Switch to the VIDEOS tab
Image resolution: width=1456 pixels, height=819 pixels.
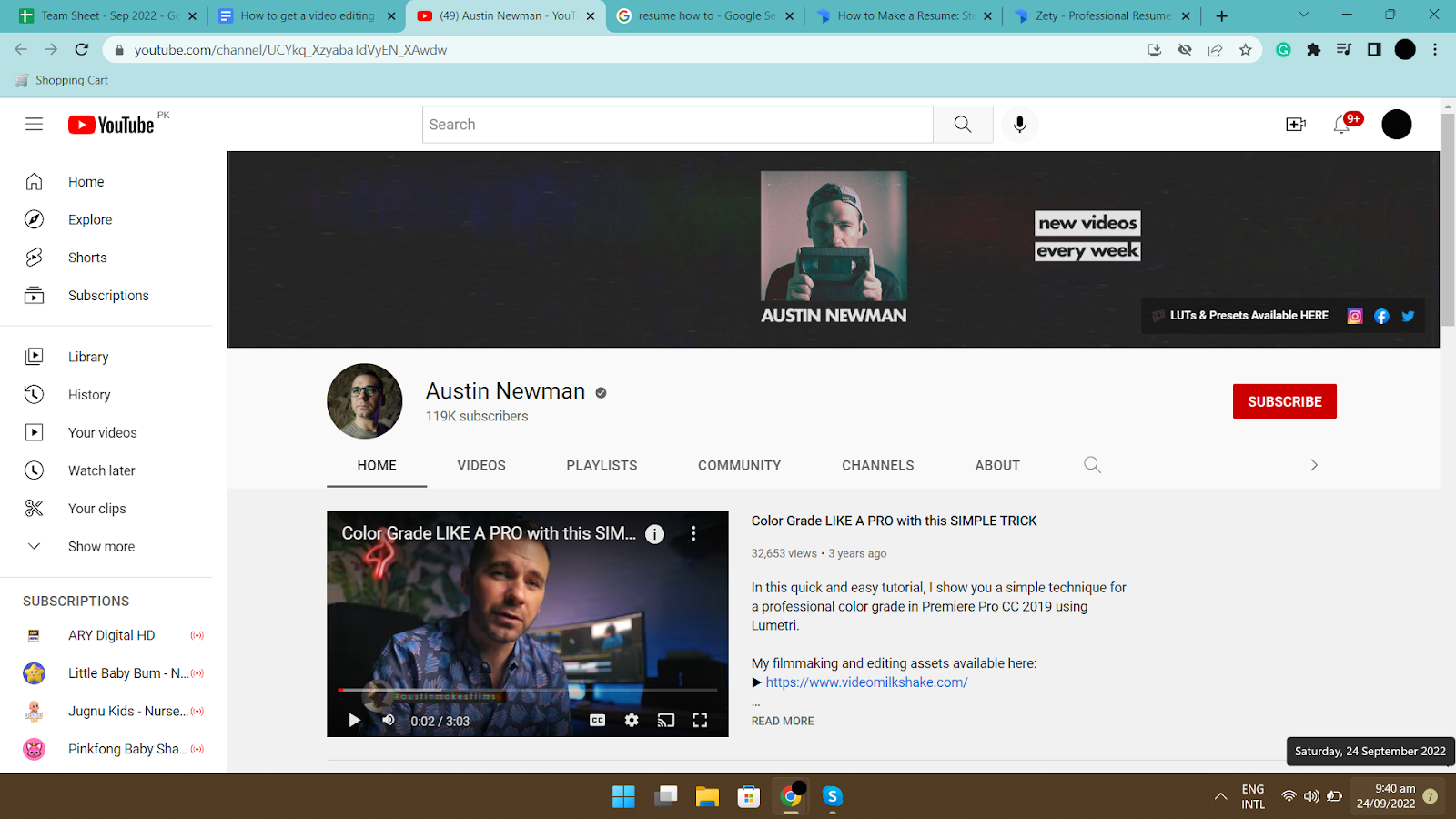(x=481, y=465)
